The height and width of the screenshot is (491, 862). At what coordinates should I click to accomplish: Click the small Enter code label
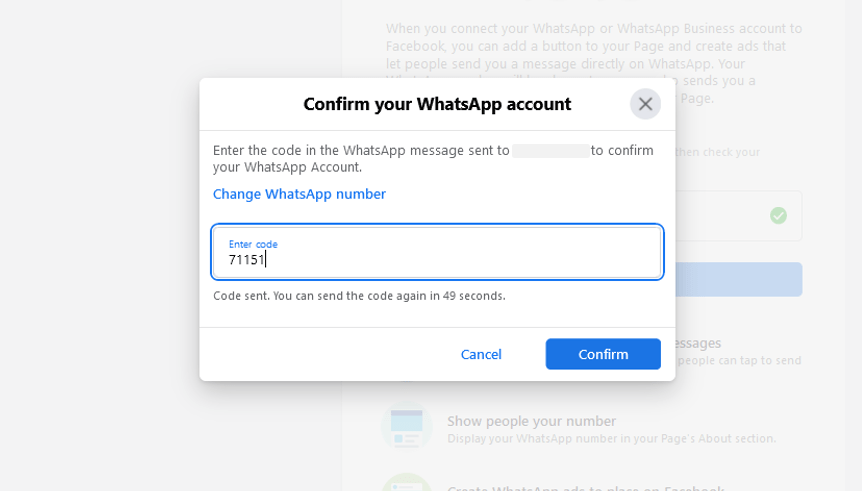[x=253, y=244]
